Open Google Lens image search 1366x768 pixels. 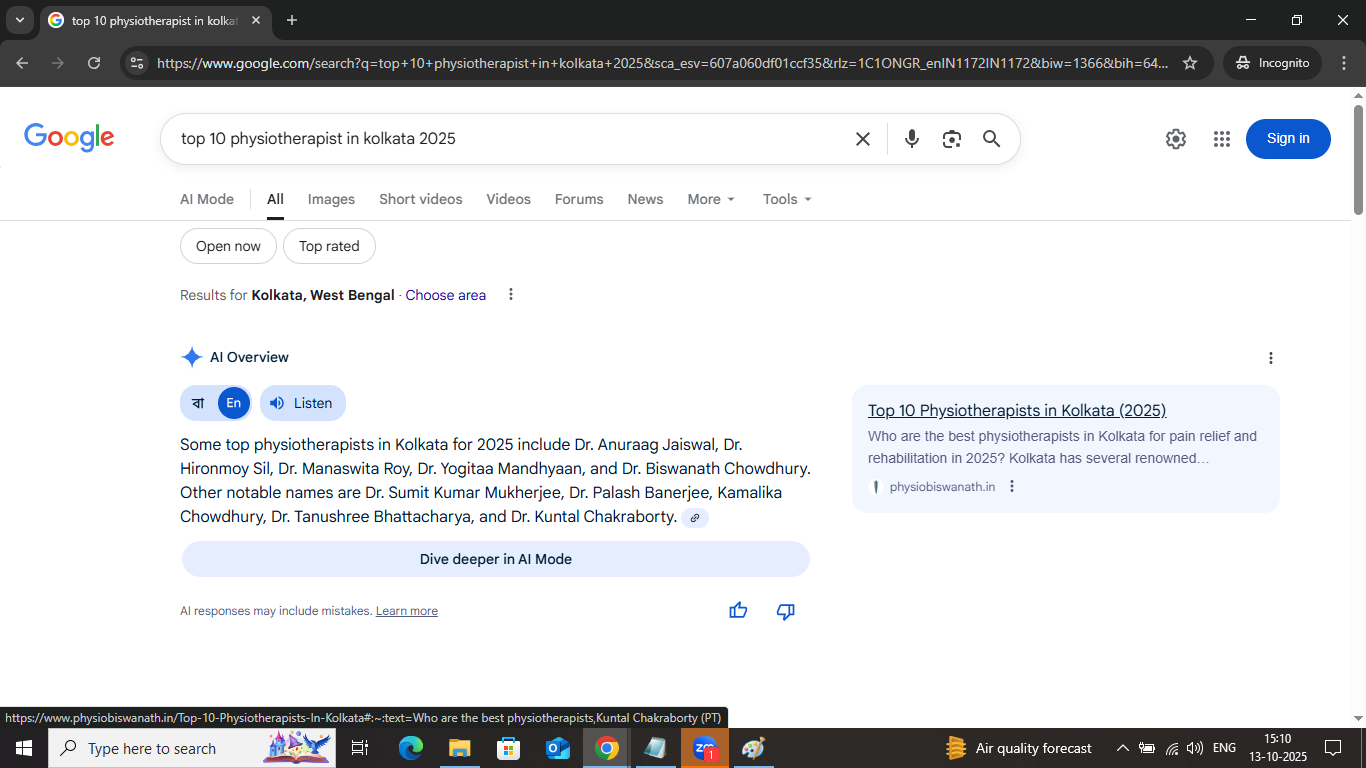tap(951, 139)
